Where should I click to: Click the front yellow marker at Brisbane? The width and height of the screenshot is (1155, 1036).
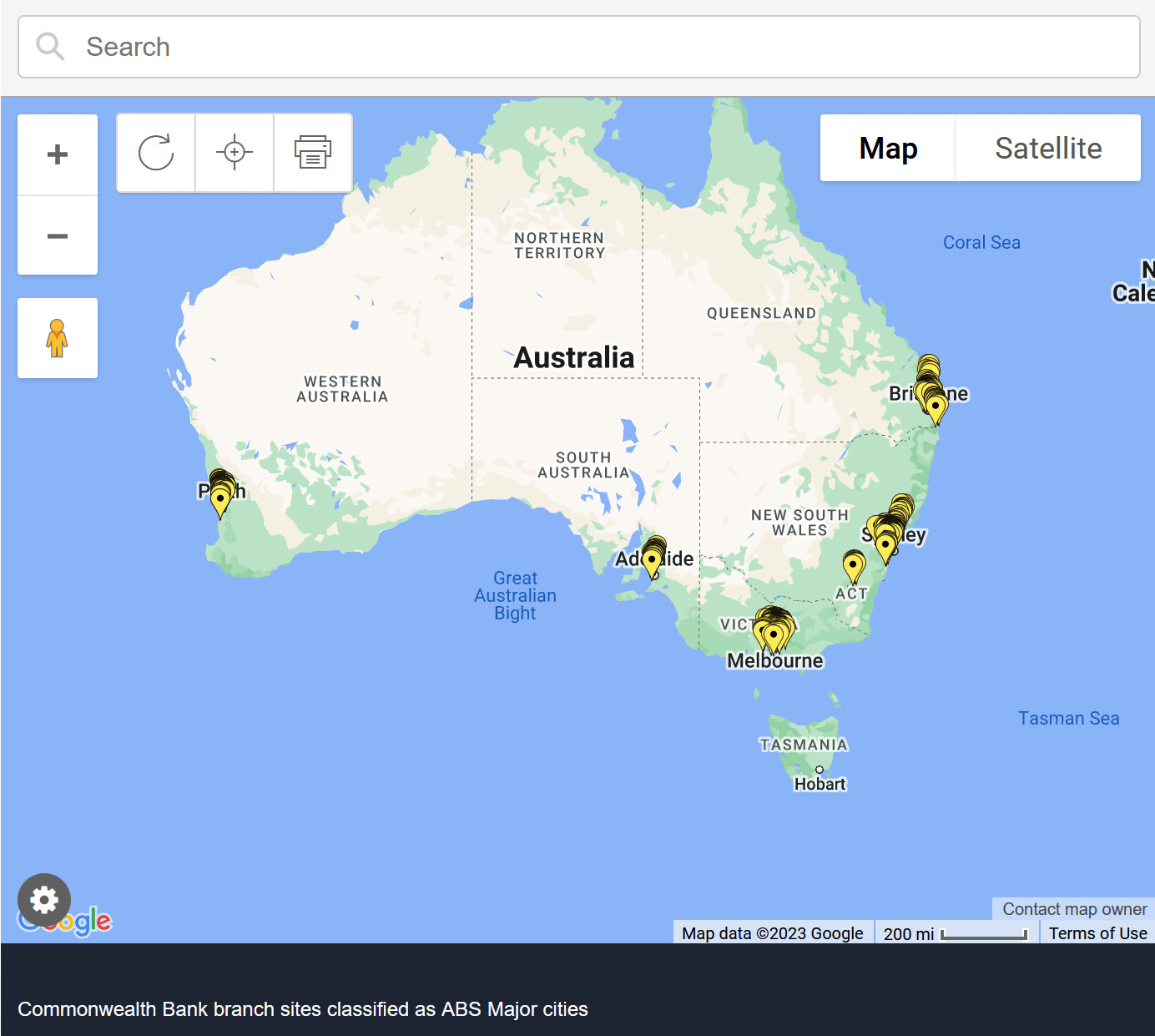[x=936, y=409]
